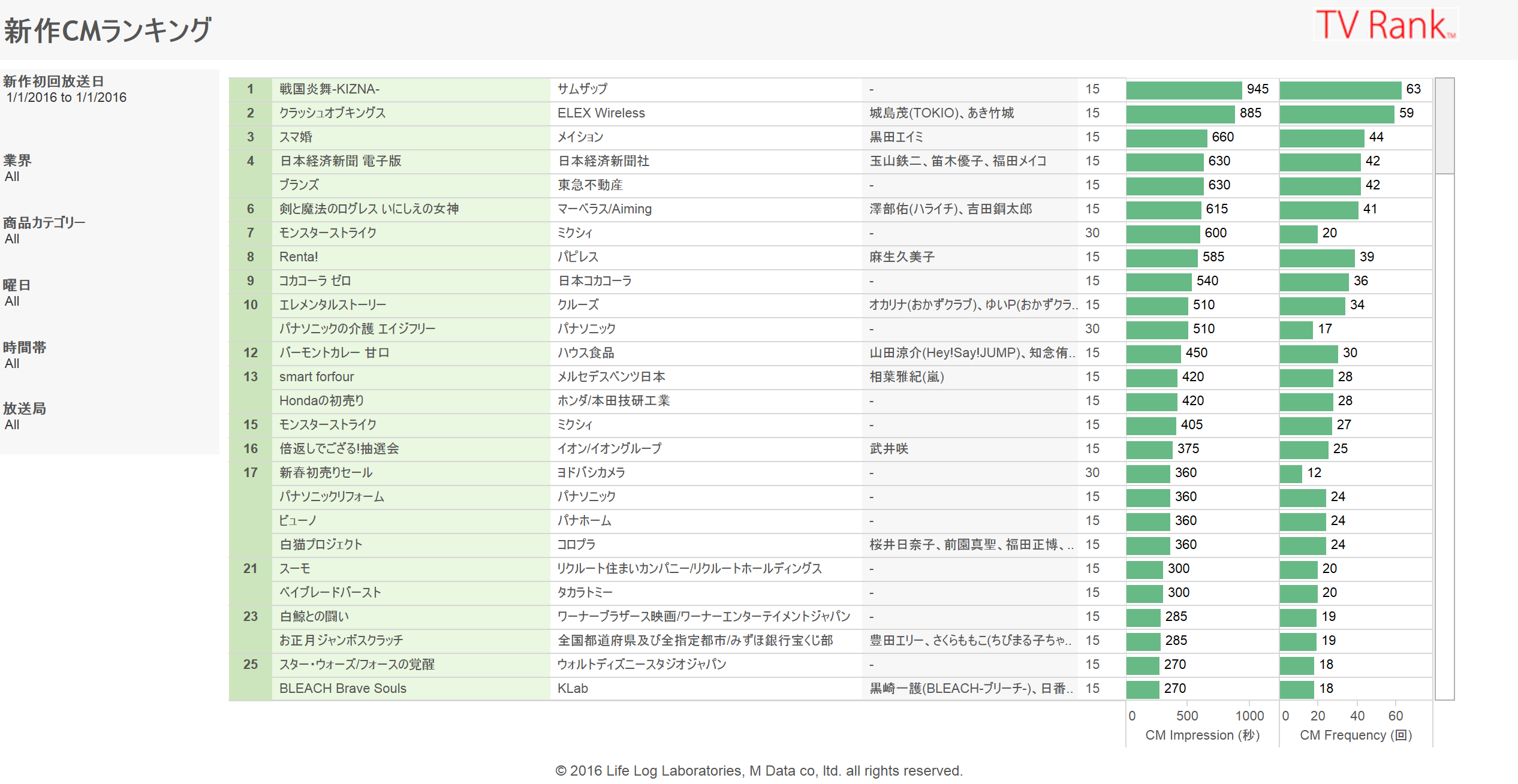This screenshot has width=1518, height=784.
Task: Select the Renta! product entry
Action: pyautogui.click(x=299, y=257)
